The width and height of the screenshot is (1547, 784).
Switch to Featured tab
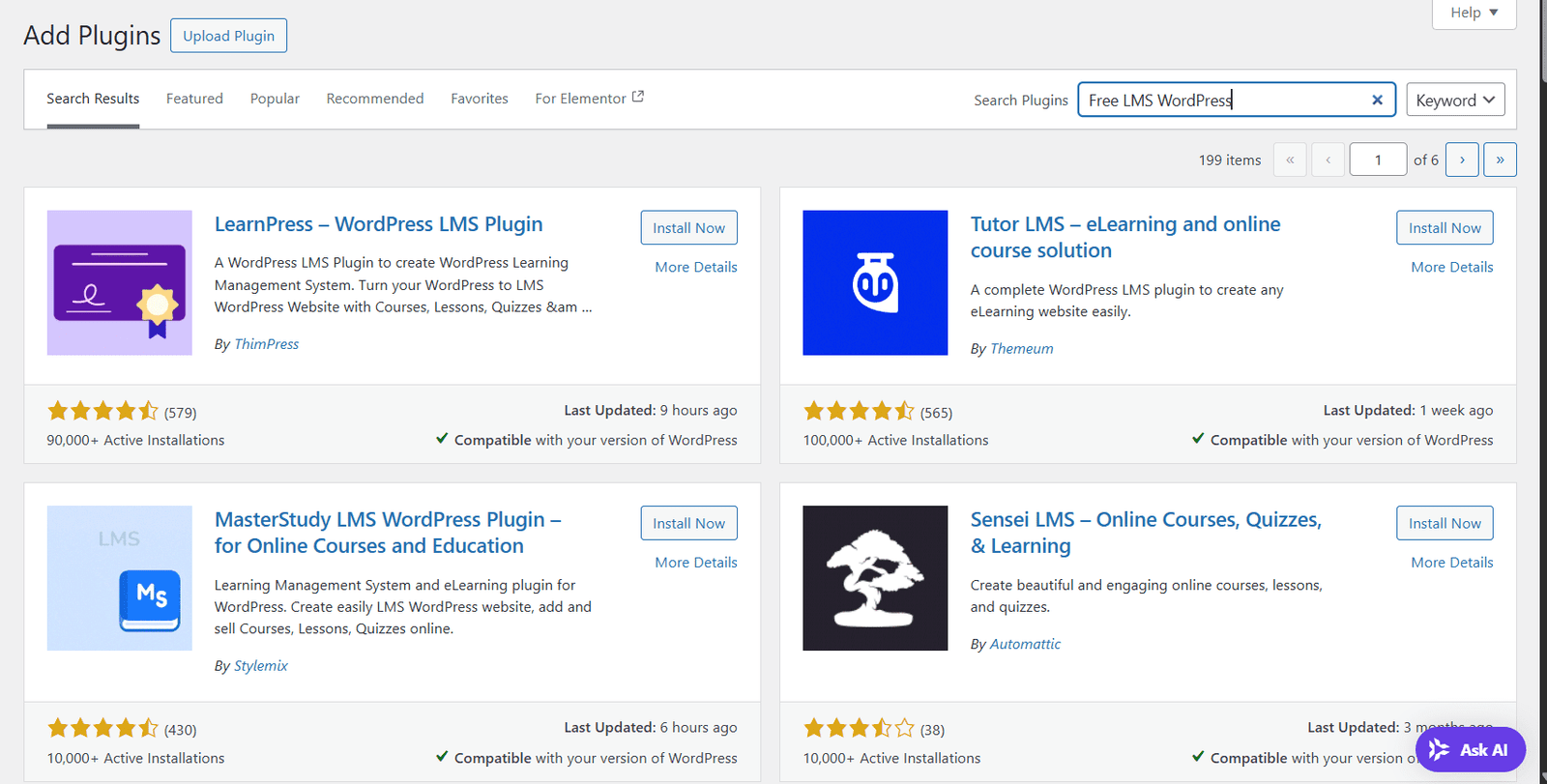click(194, 99)
